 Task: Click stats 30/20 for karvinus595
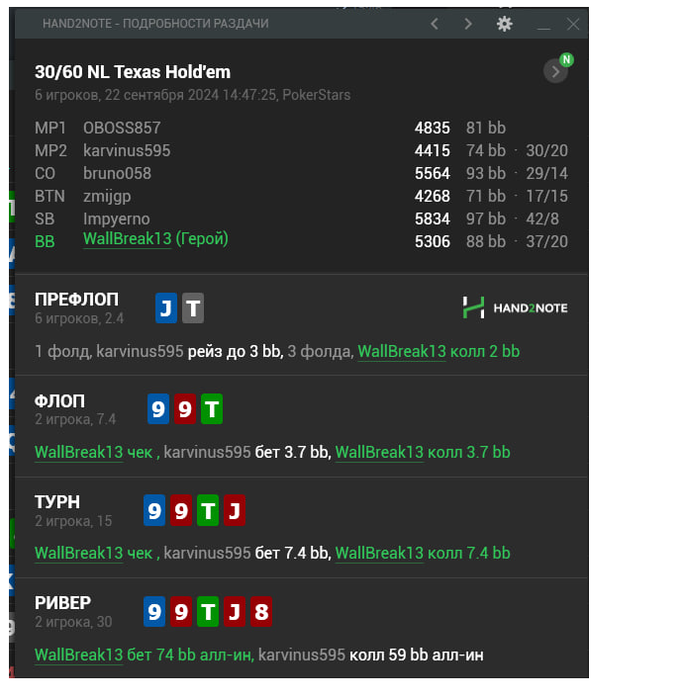pyautogui.click(x=547, y=151)
